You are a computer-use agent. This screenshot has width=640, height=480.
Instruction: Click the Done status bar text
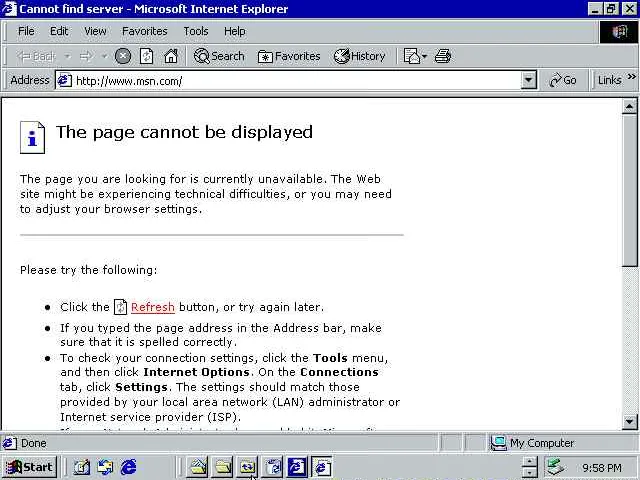[33, 443]
